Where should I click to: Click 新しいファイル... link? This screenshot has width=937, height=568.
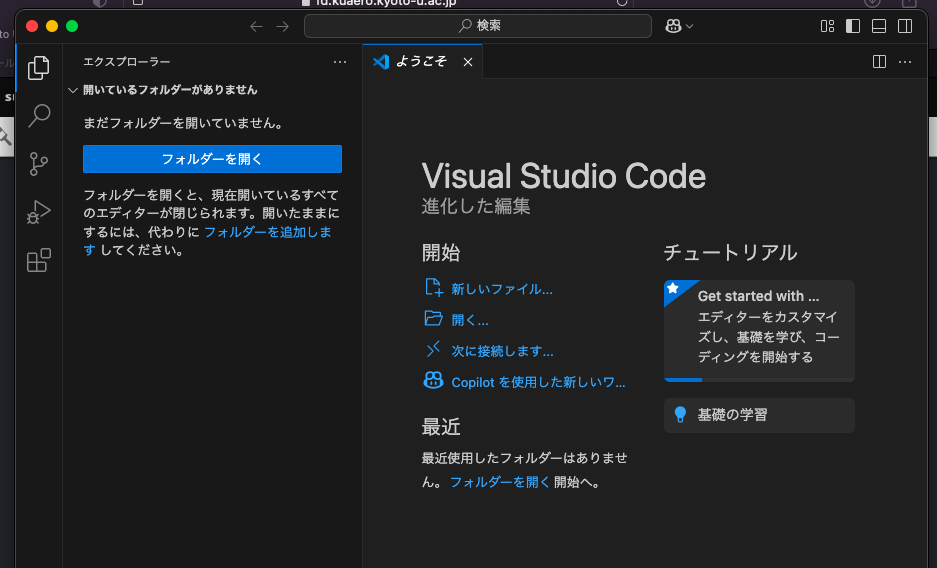(x=501, y=289)
